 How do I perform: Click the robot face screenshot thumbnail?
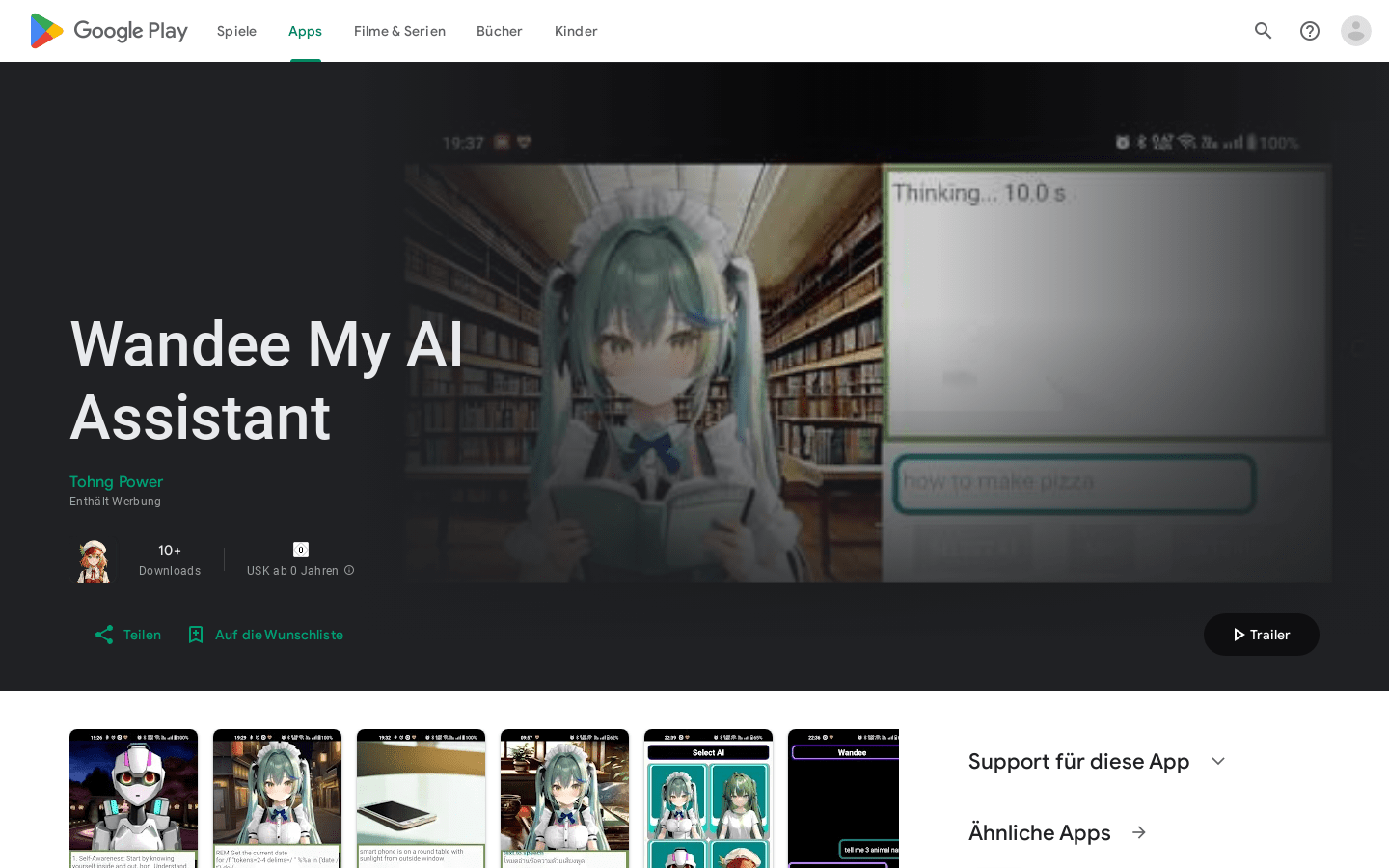click(133, 799)
